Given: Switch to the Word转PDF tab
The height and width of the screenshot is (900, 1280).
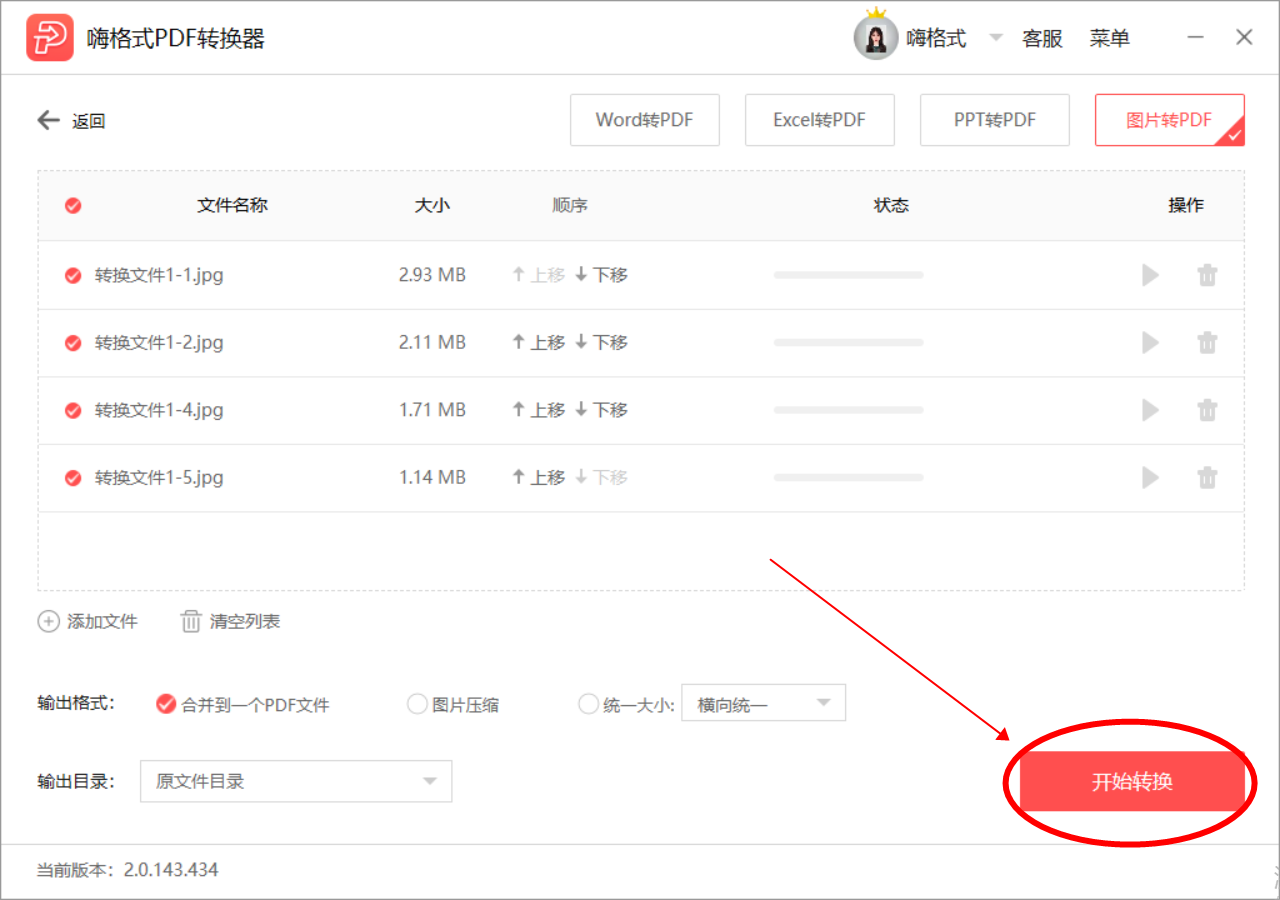Looking at the screenshot, I should [644, 119].
